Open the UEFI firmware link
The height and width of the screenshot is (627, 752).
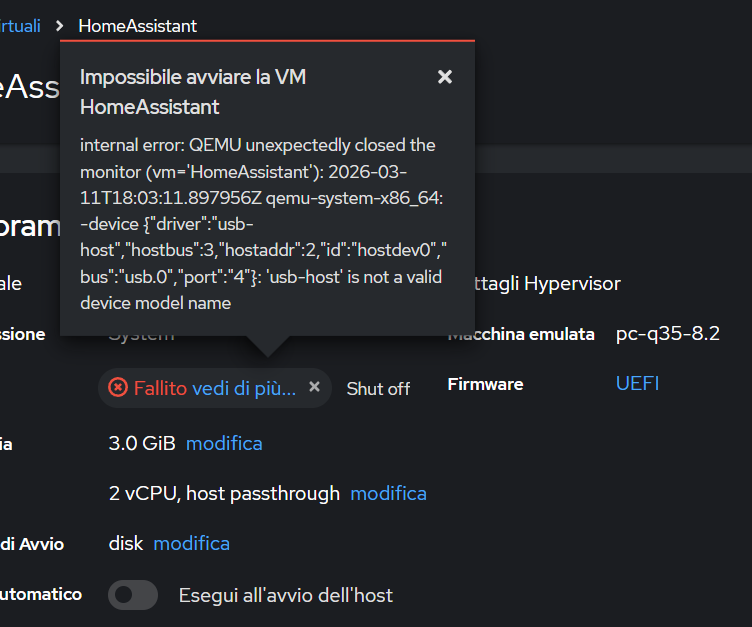(637, 384)
